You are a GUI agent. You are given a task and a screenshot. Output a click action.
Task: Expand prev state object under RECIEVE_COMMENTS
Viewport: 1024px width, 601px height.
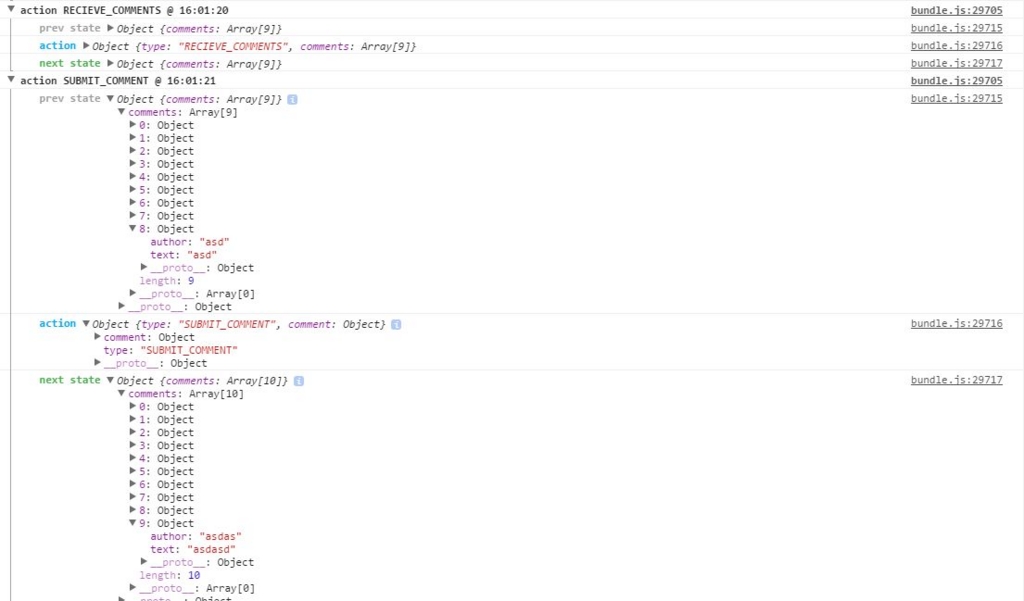pos(110,28)
